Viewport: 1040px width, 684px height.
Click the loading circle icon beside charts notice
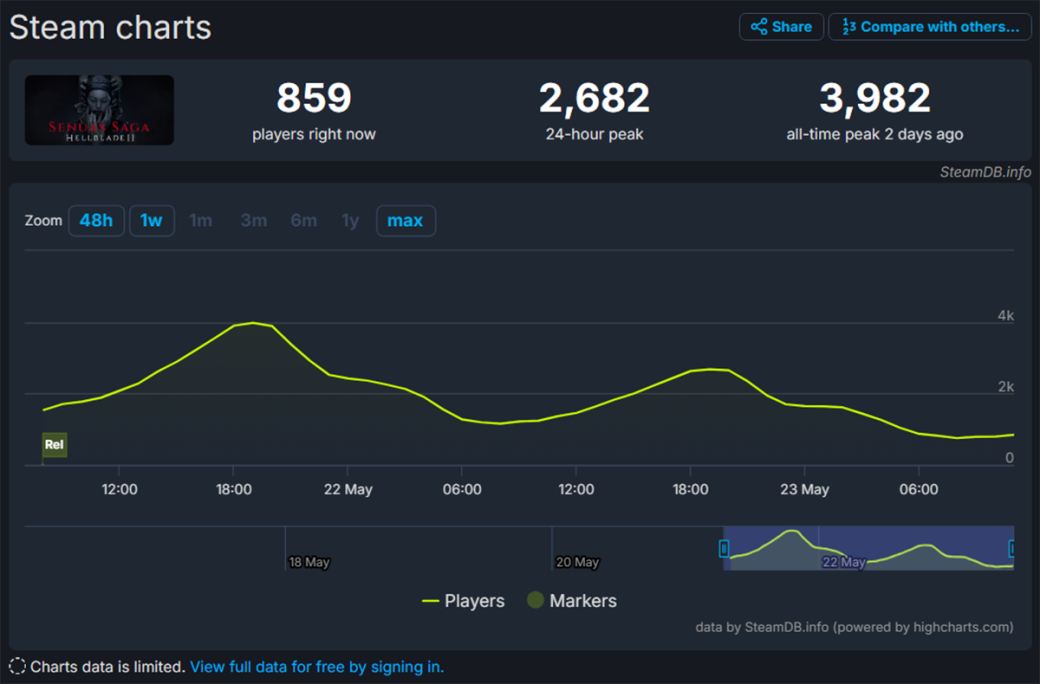pyautogui.click(x=17, y=667)
